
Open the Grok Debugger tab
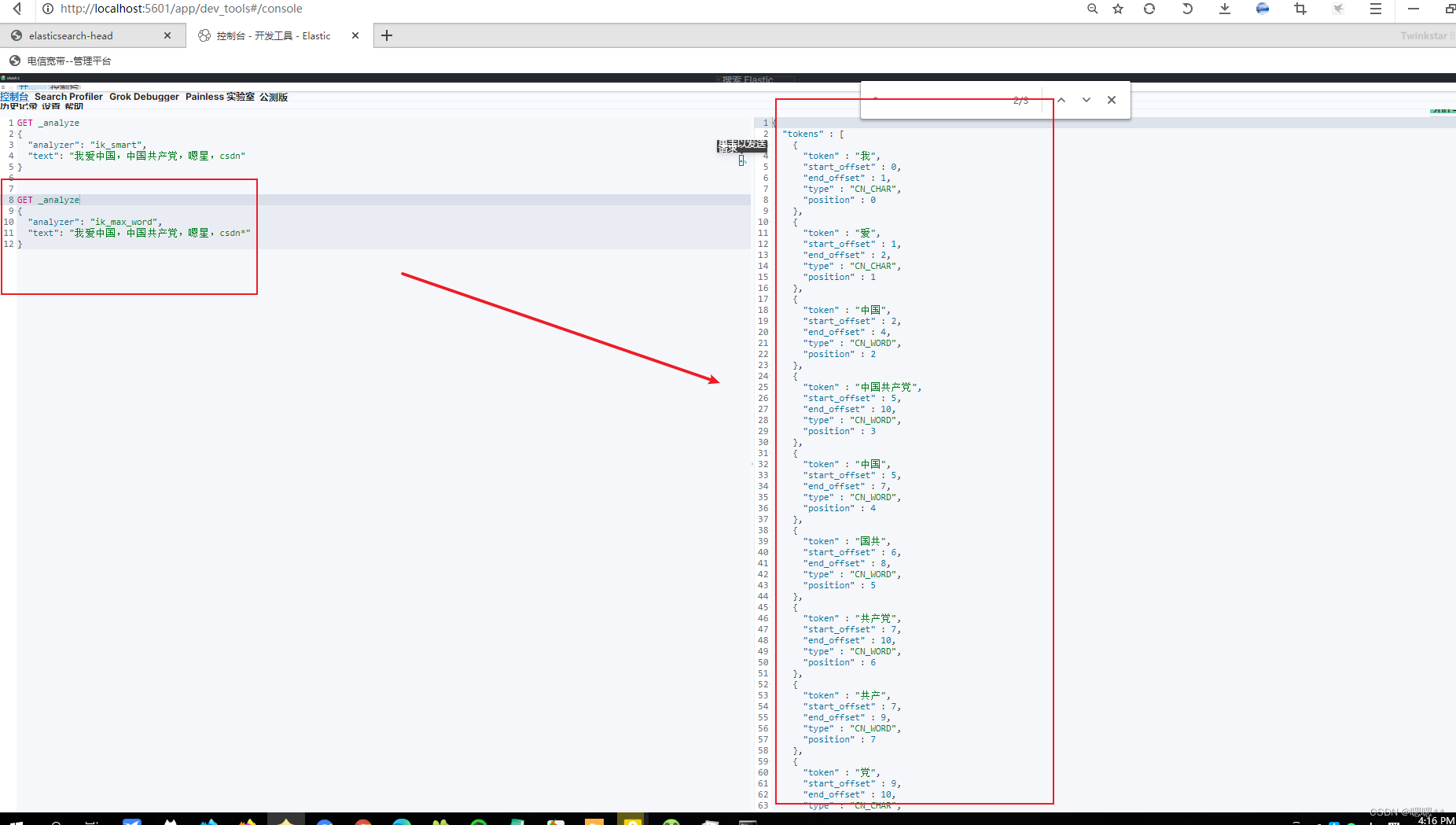click(x=144, y=97)
